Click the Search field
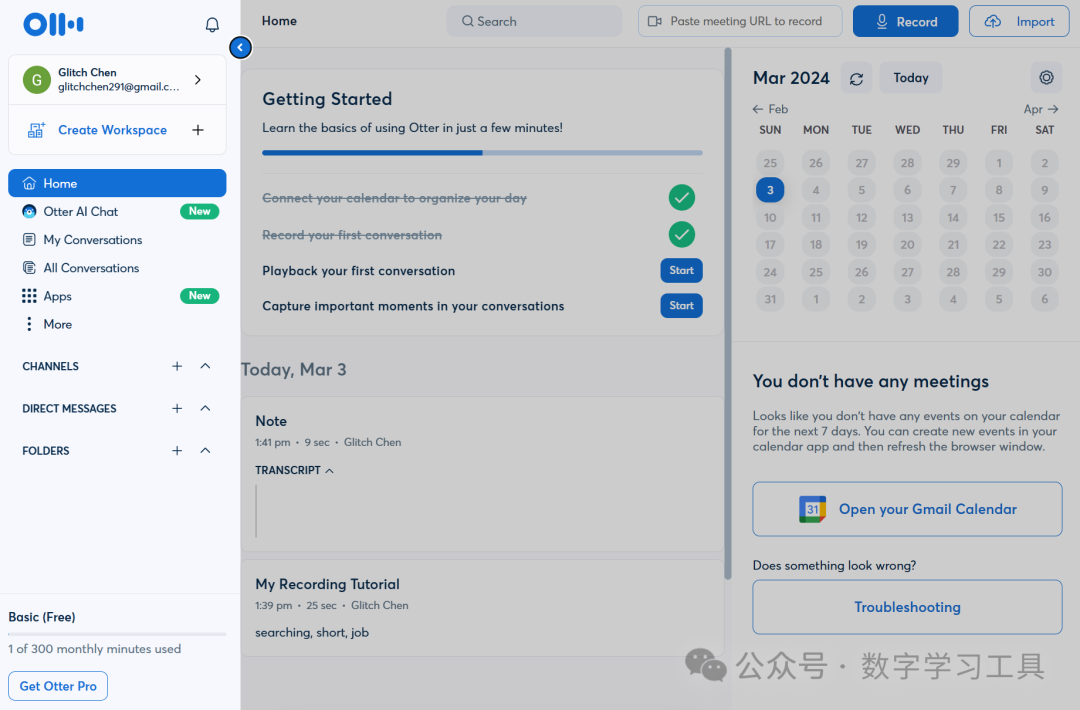 tap(534, 21)
